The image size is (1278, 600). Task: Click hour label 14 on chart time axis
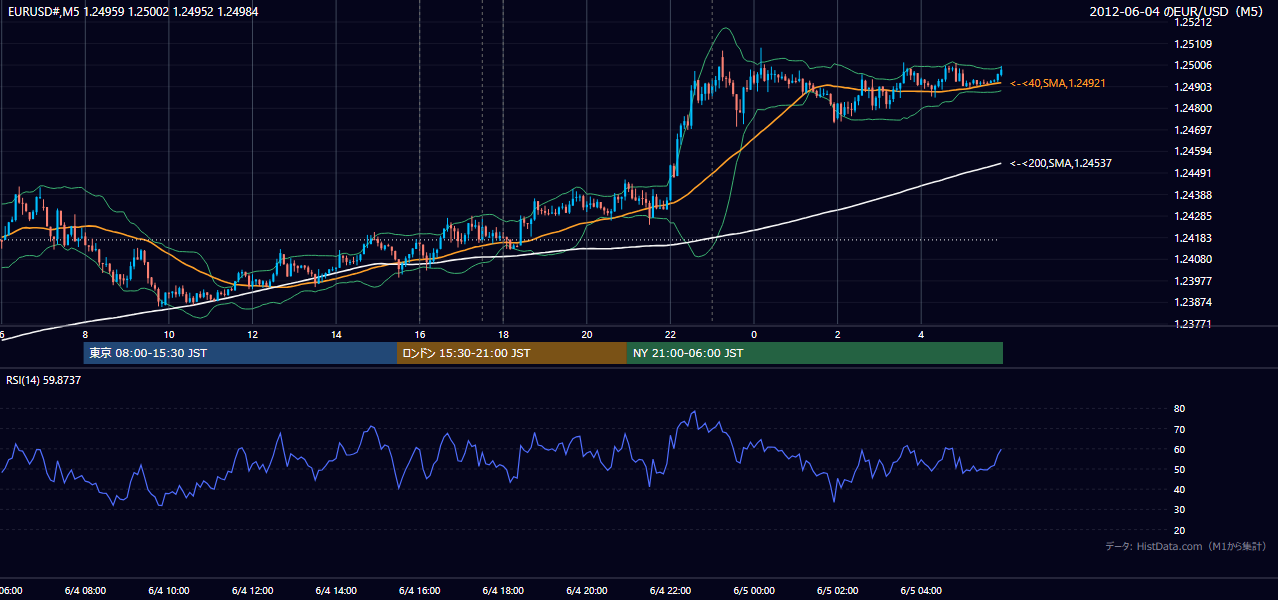pos(336,335)
